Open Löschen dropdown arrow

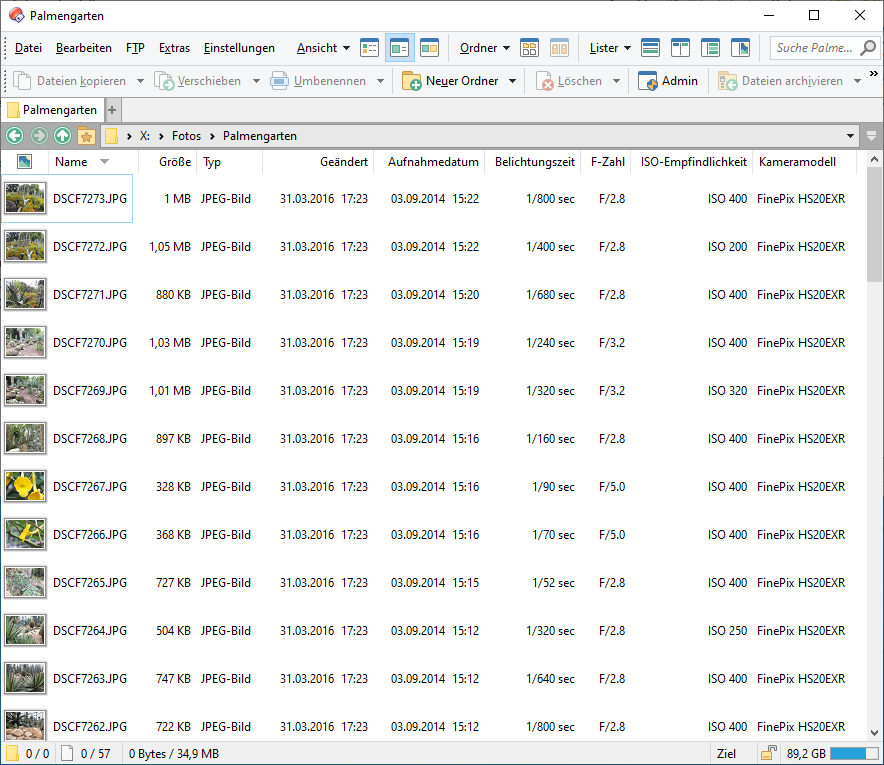click(x=616, y=81)
